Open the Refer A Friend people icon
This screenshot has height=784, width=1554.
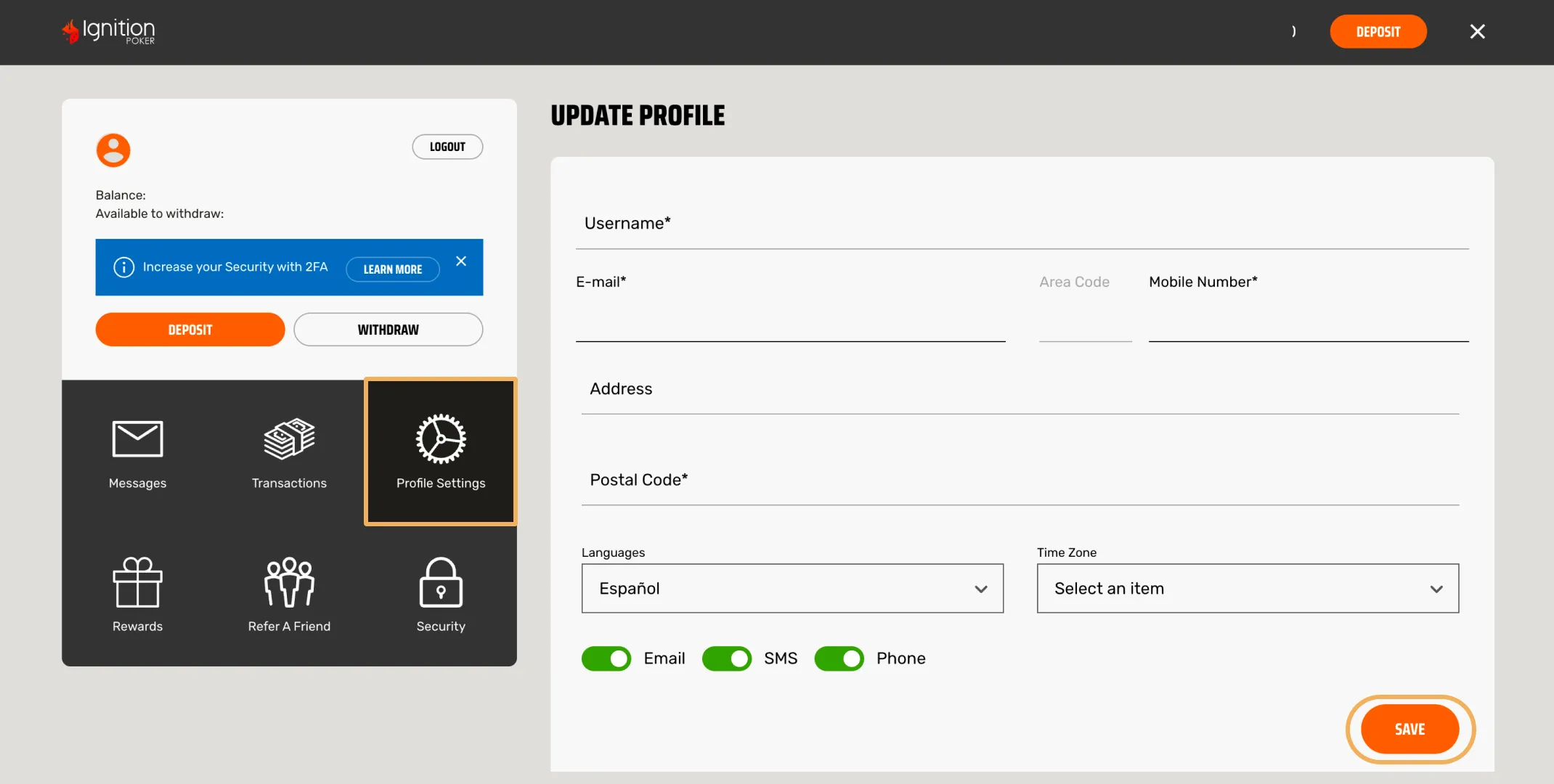[x=289, y=582]
